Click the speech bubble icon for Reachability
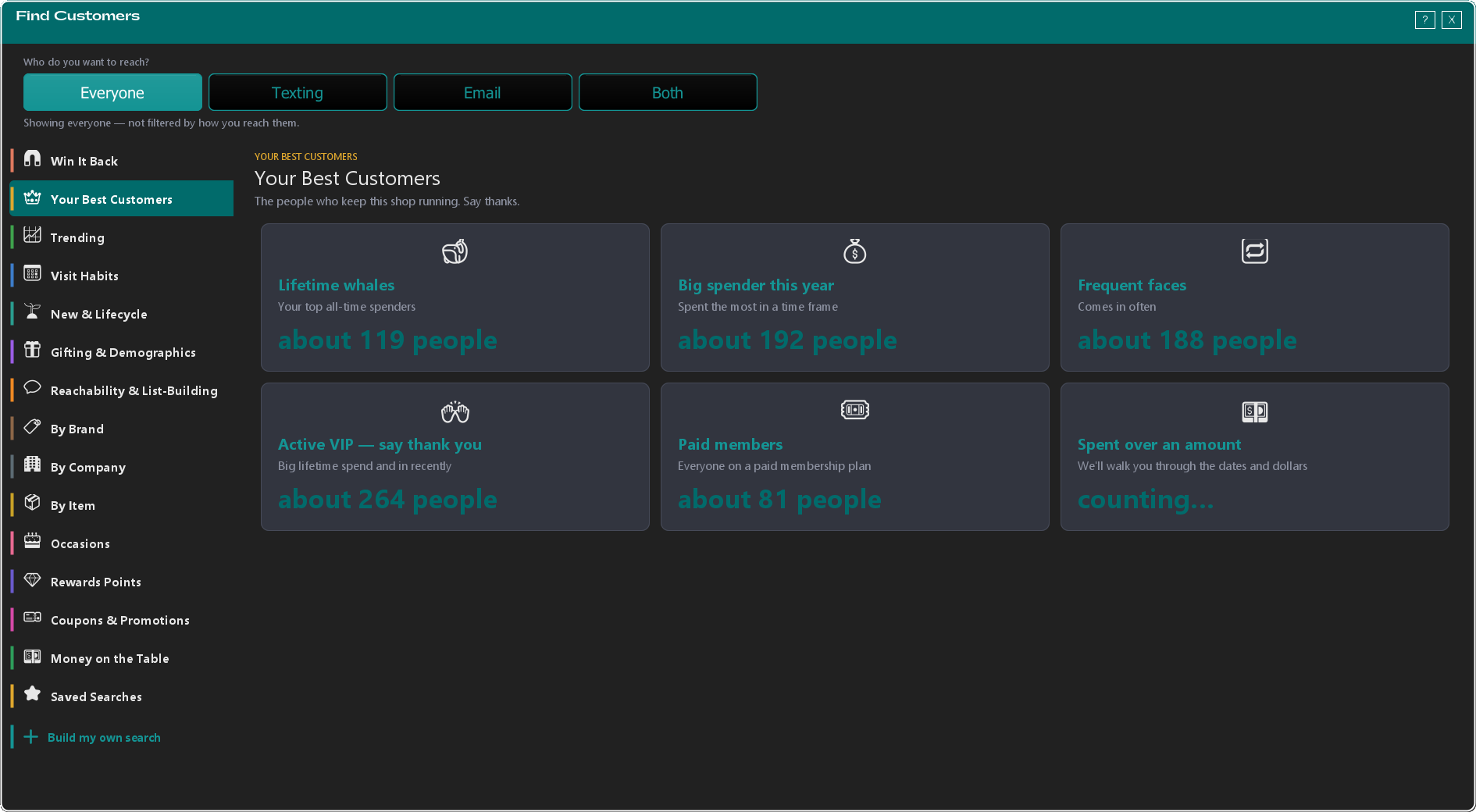The image size is (1476, 812). click(32, 388)
